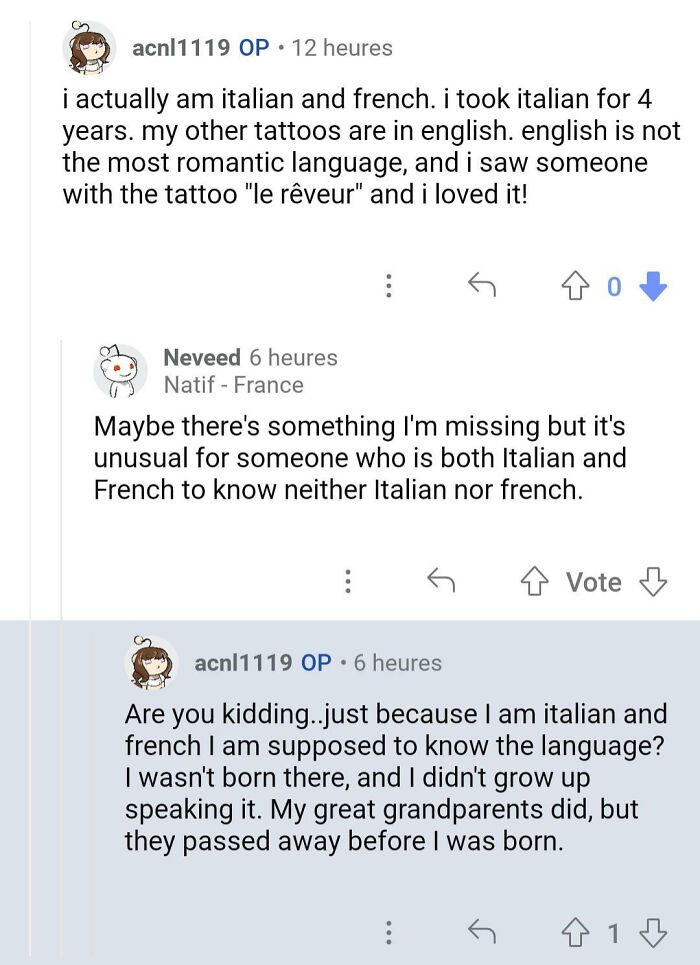Image resolution: width=700 pixels, height=965 pixels.
Task: Open the overflow menu on Neveed's comment
Action: coord(349,581)
